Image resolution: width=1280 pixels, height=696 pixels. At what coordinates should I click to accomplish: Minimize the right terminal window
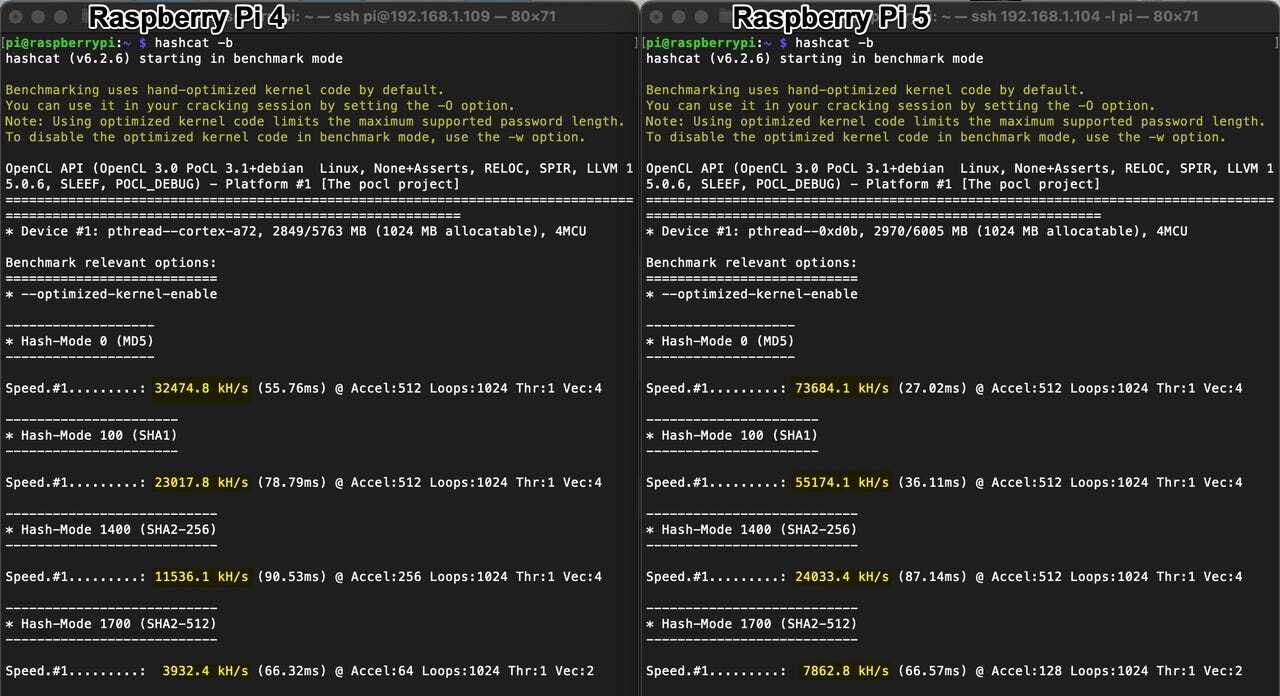681,18
